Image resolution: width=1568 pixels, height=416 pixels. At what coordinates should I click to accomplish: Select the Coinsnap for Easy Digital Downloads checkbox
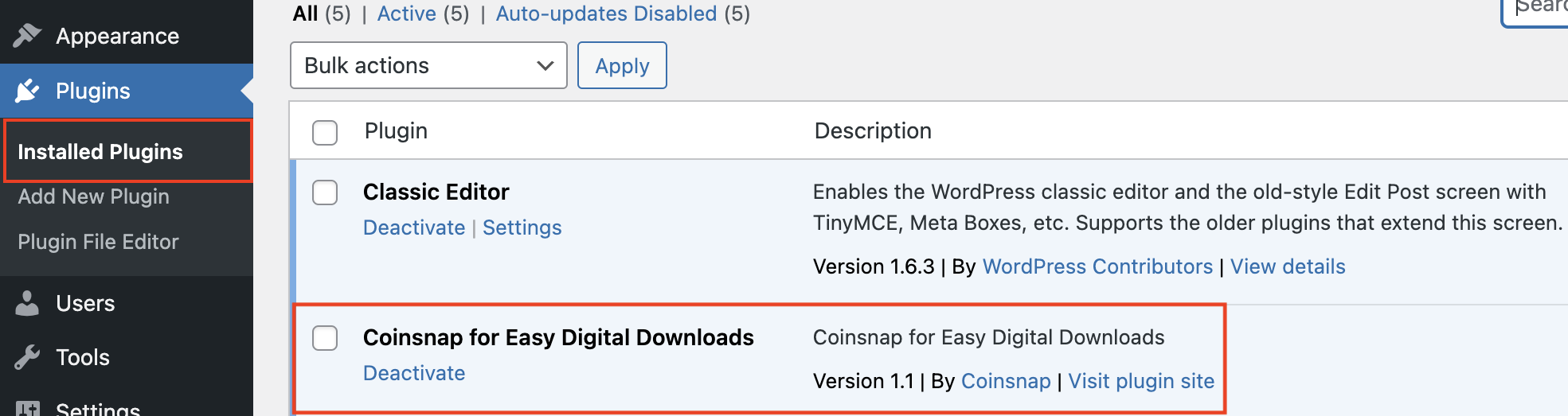point(325,338)
